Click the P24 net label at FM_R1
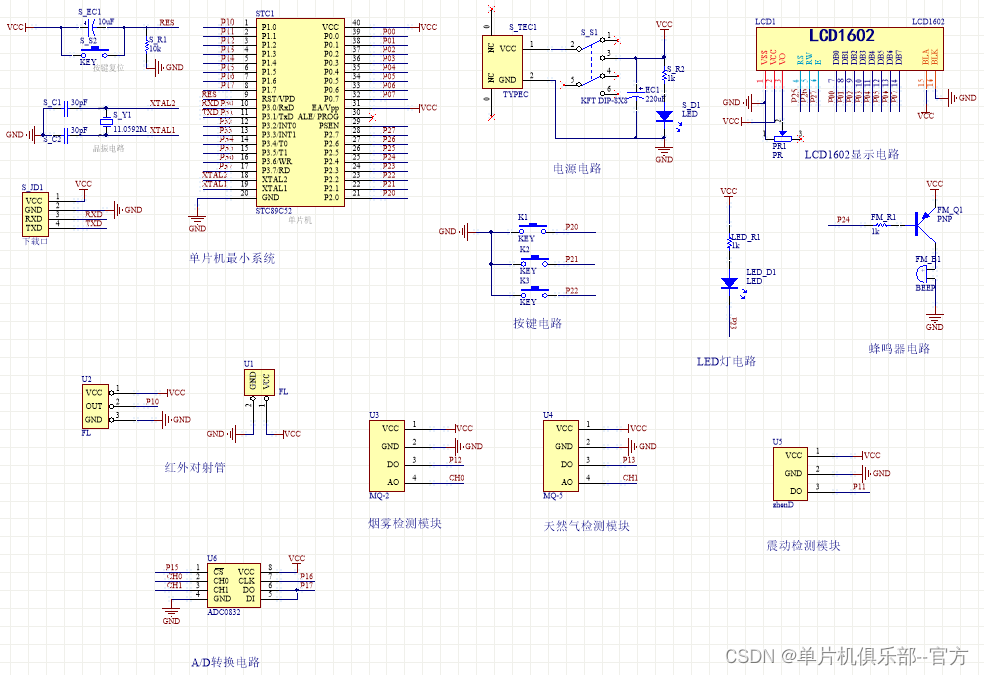Viewport: 984px width, 675px height. pos(843,220)
